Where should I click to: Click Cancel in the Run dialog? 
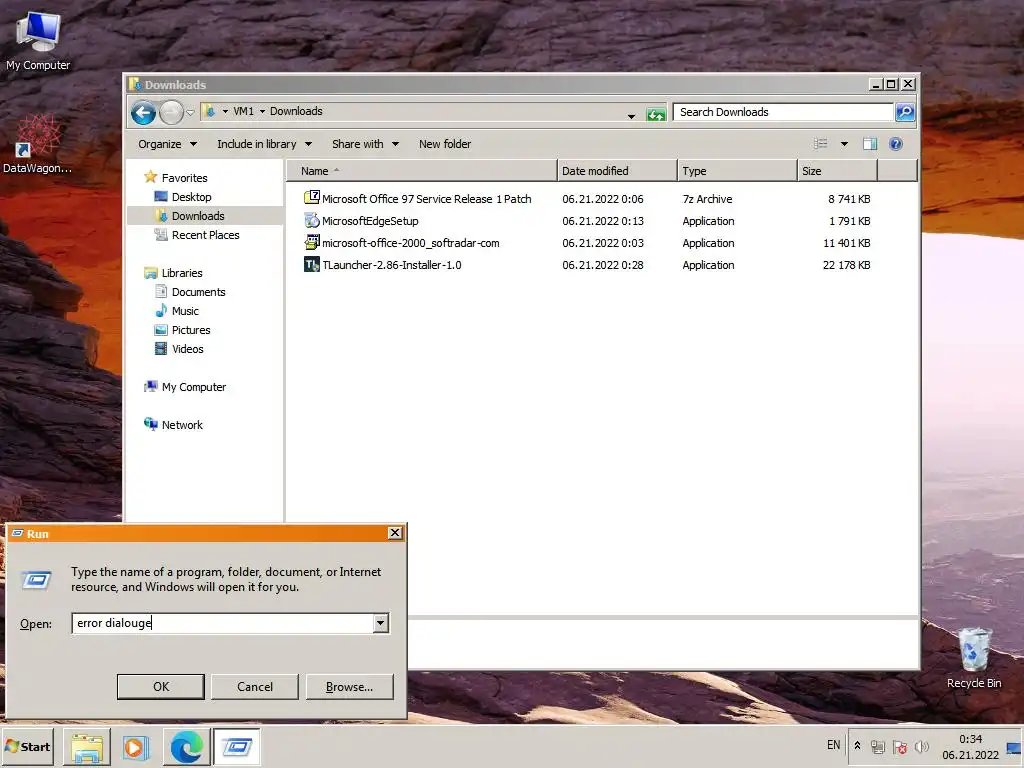click(255, 686)
